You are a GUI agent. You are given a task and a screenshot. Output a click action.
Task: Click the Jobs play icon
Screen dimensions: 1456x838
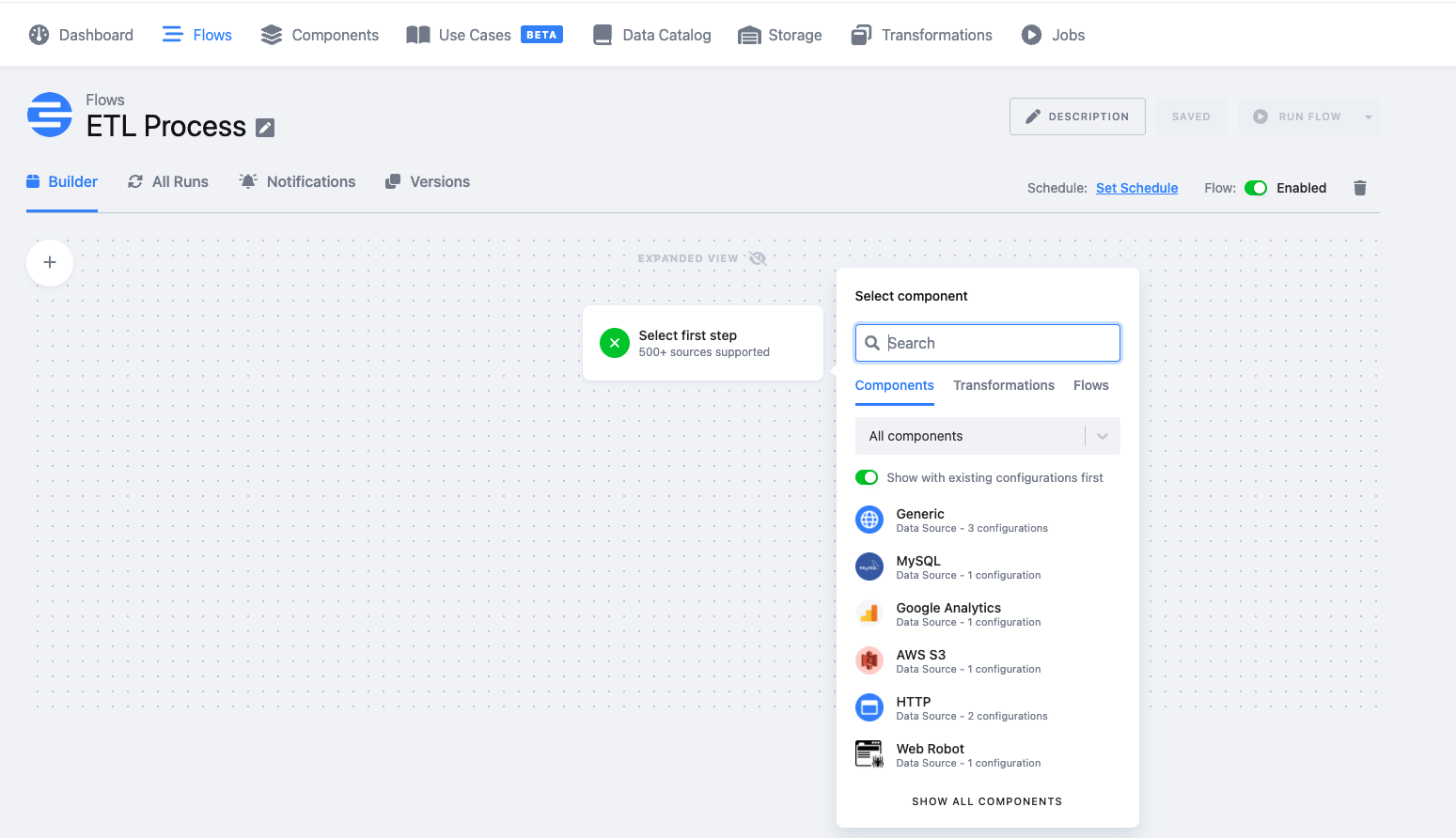point(1031,35)
